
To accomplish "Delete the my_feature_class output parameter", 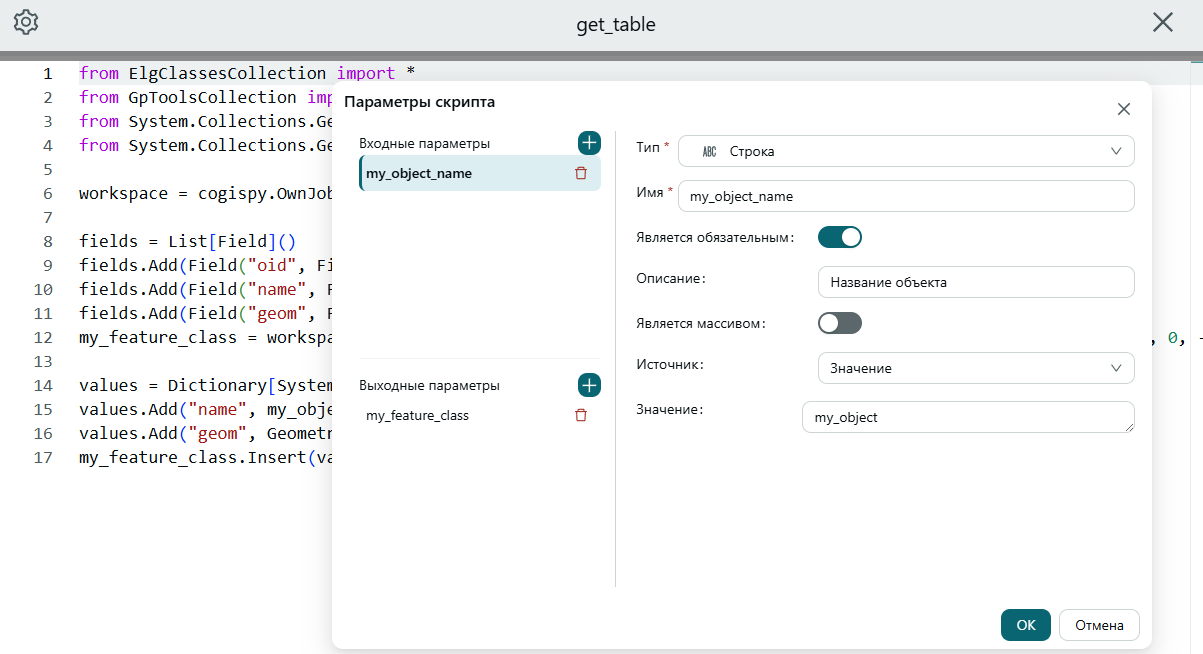I will click(581, 415).
